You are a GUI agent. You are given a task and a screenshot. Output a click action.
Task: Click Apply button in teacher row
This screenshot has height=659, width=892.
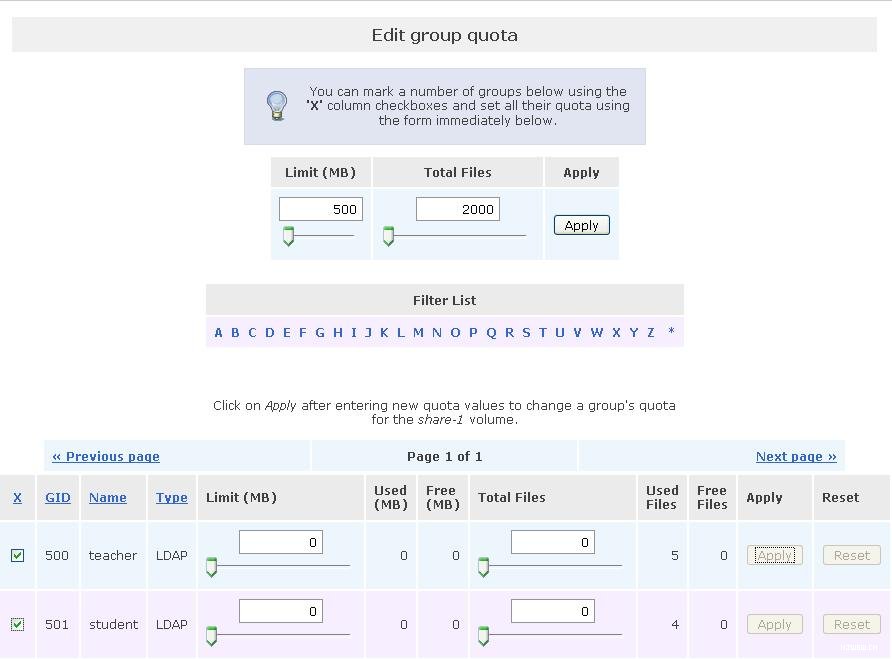click(x=774, y=555)
